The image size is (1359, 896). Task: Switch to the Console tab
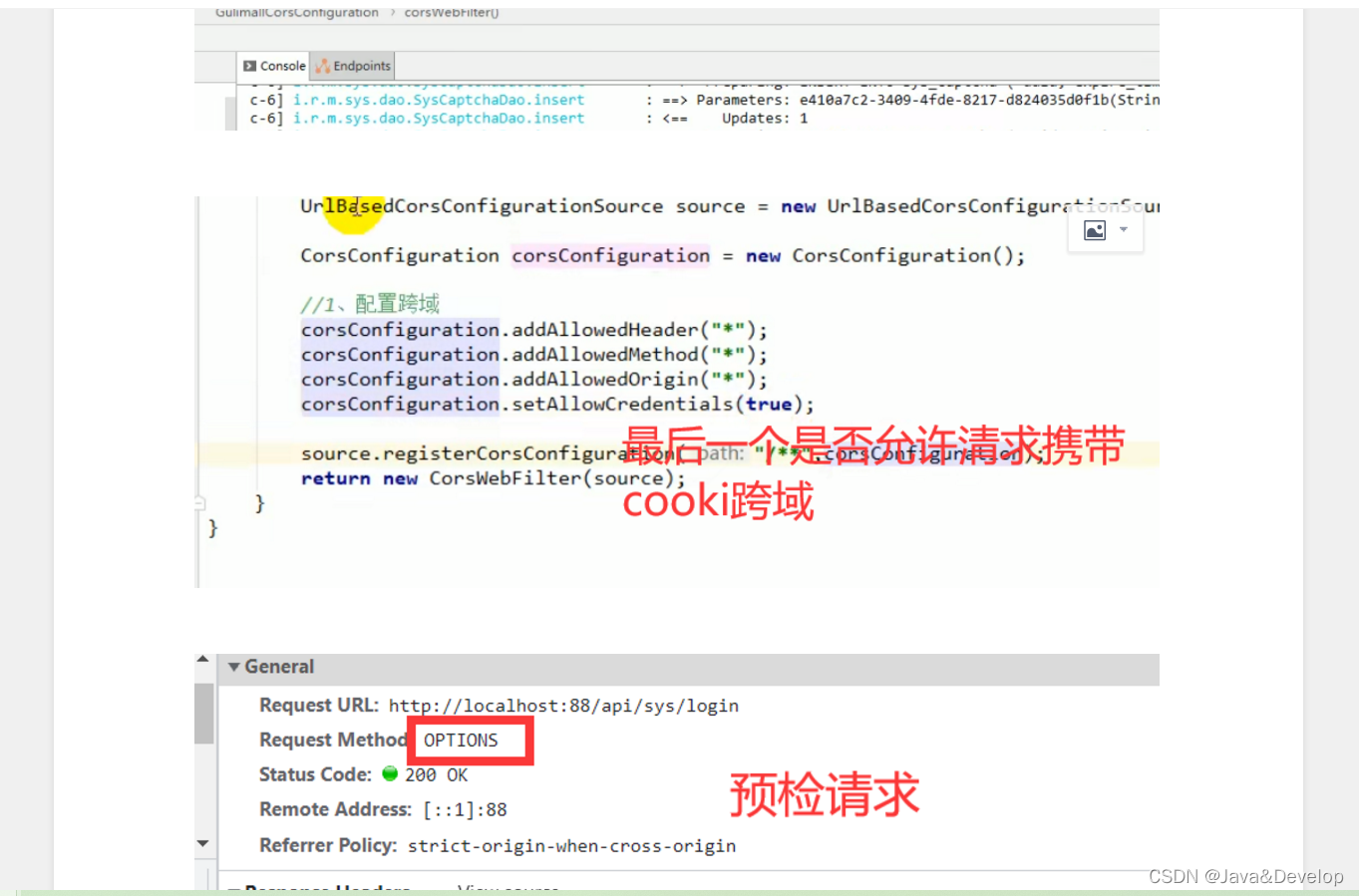point(274,66)
